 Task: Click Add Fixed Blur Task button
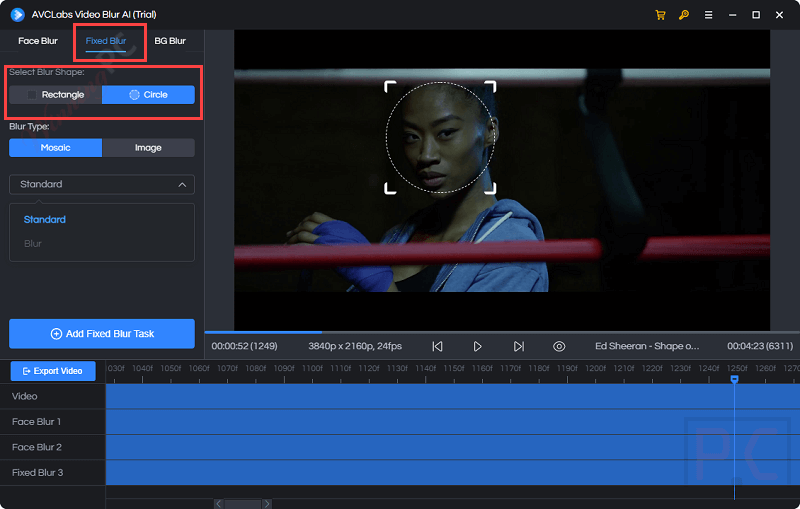[x=102, y=334]
